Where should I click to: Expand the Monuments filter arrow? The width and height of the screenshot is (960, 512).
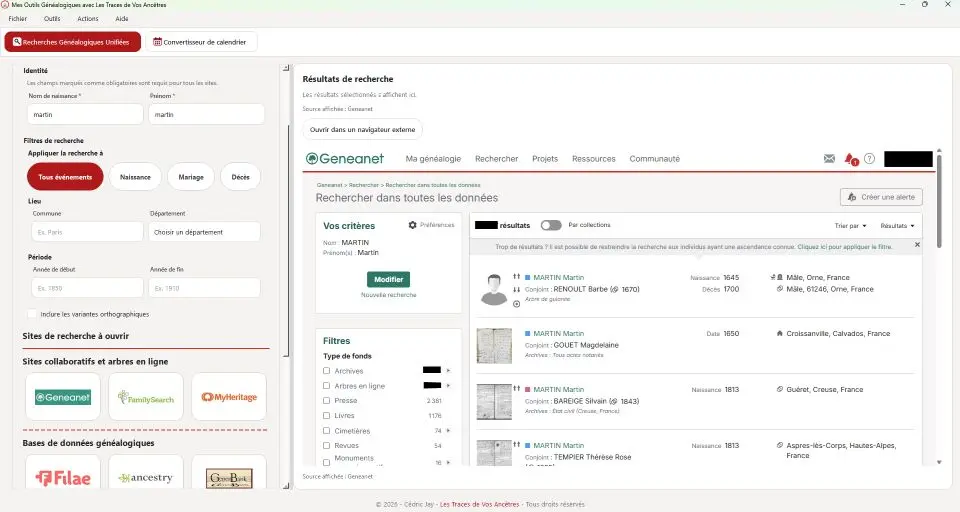(448, 462)
